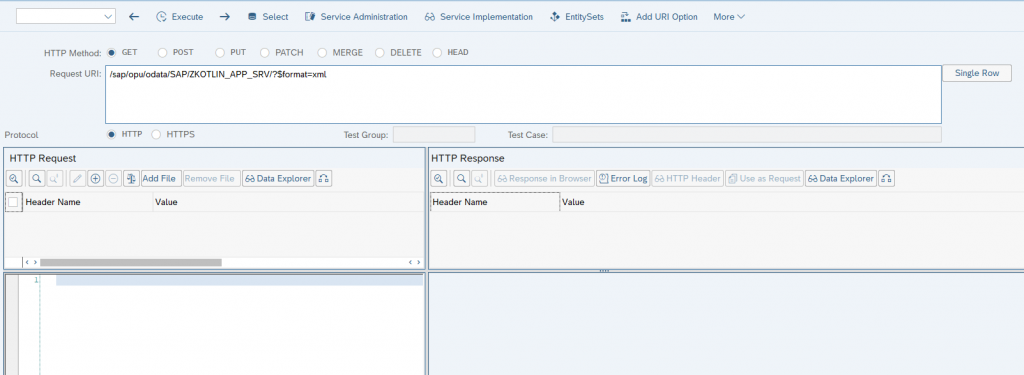Expand the More menu

(729, 16)
